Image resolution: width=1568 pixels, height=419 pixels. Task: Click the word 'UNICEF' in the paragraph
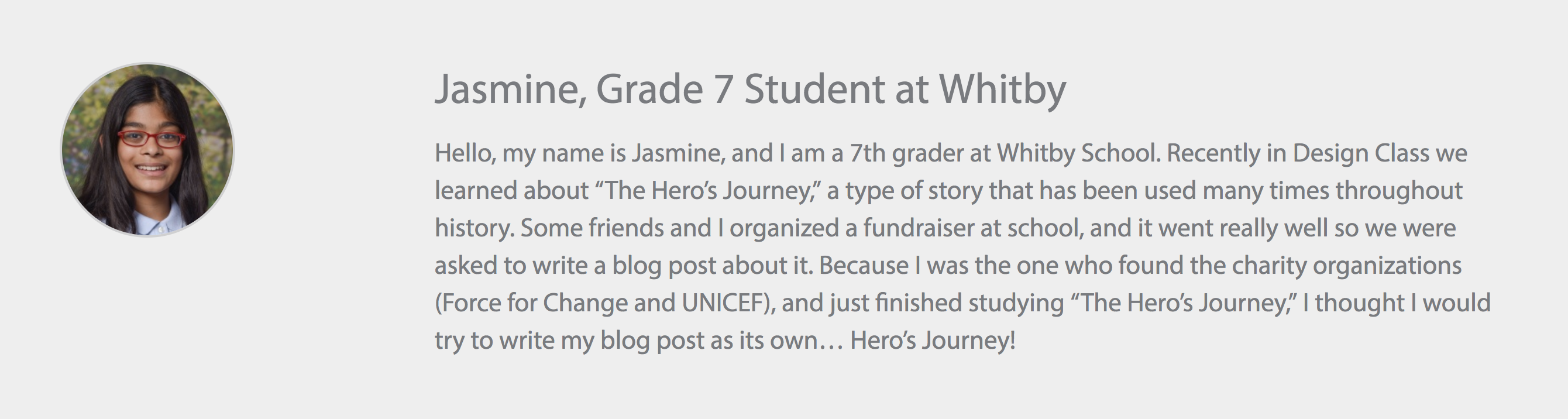pyautogui.click(x=722, y=303)
